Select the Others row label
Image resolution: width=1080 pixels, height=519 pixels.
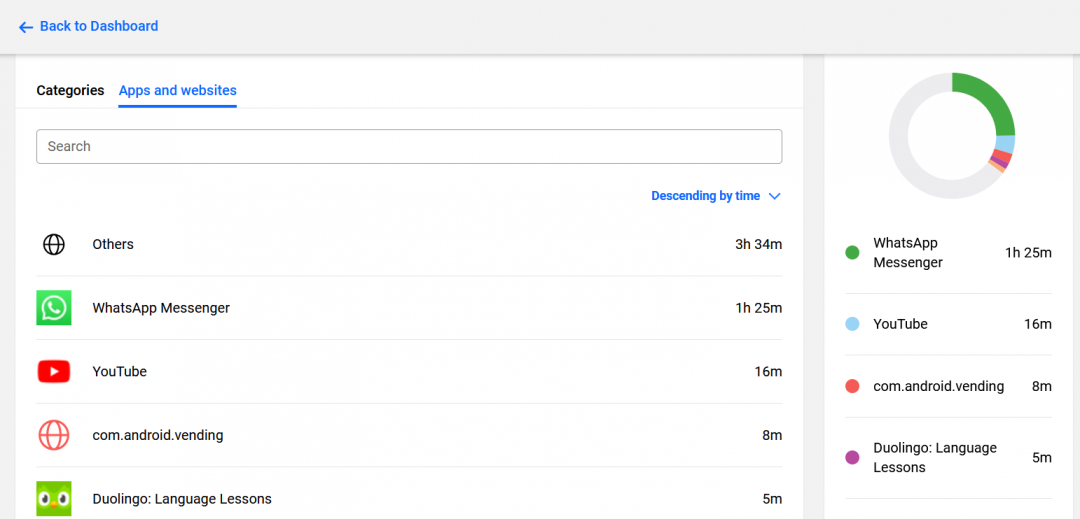click(x=113, y=244)
